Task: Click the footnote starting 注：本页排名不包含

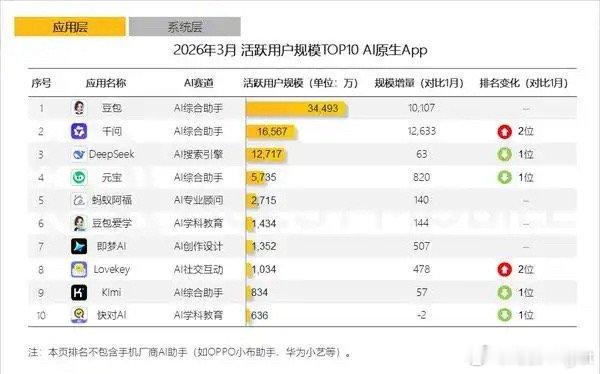Action: click(x=190, y=352)
